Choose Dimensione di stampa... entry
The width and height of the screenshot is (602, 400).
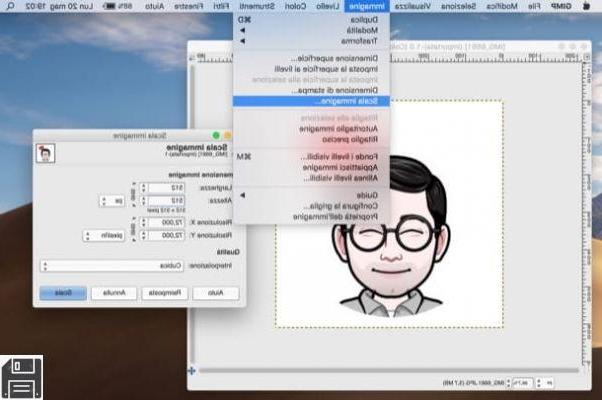[311, 90]
